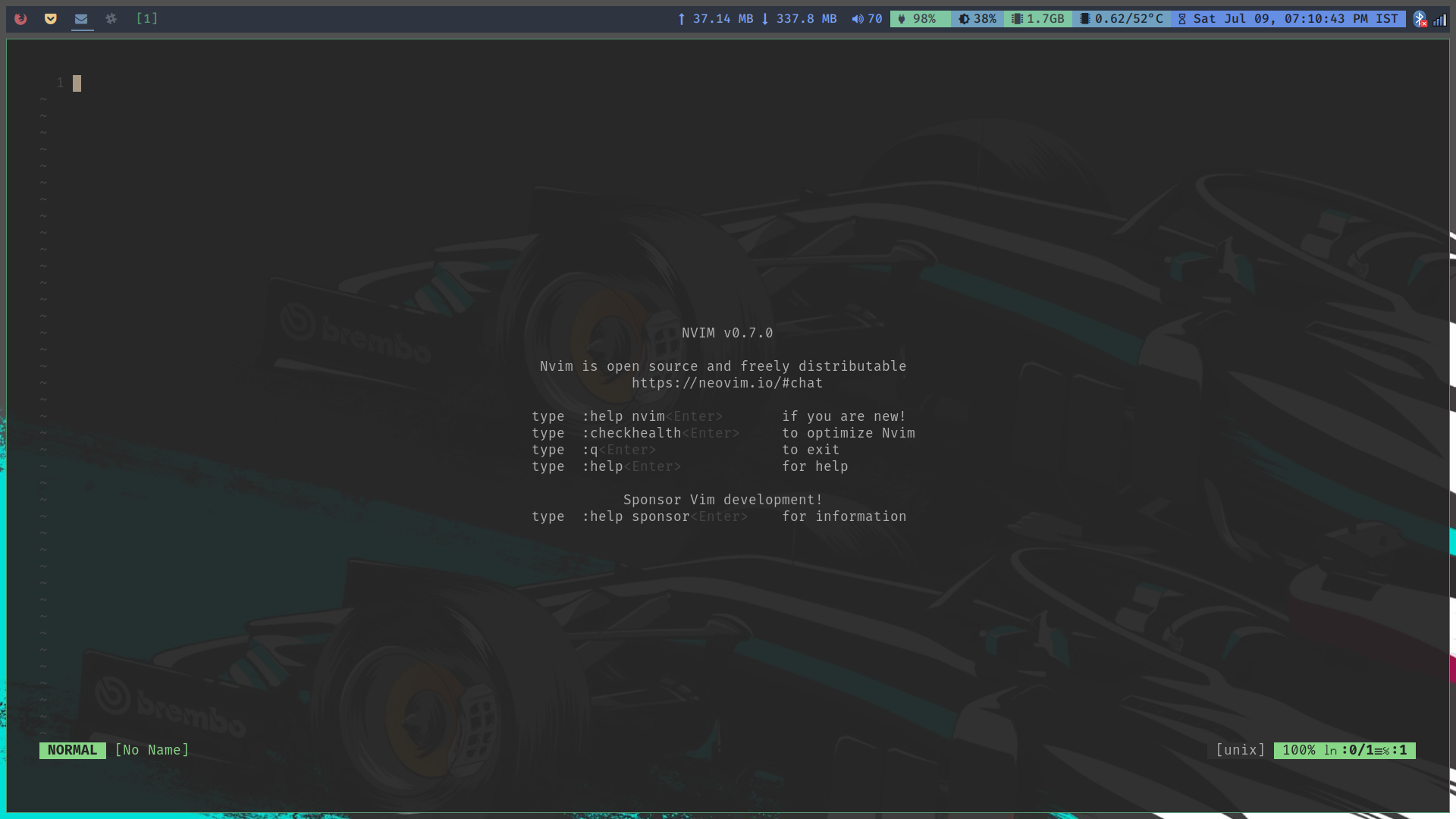Open the gear settings workspace icon
The image size is (1456, 819).
point(111,19)
